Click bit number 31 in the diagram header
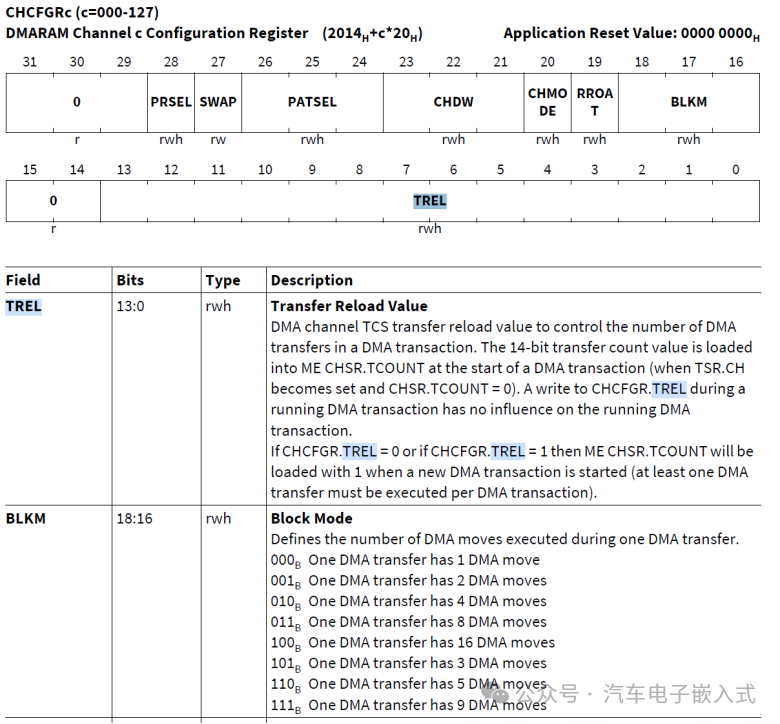Viewport: 780px width, 724px height. (30, 62)
